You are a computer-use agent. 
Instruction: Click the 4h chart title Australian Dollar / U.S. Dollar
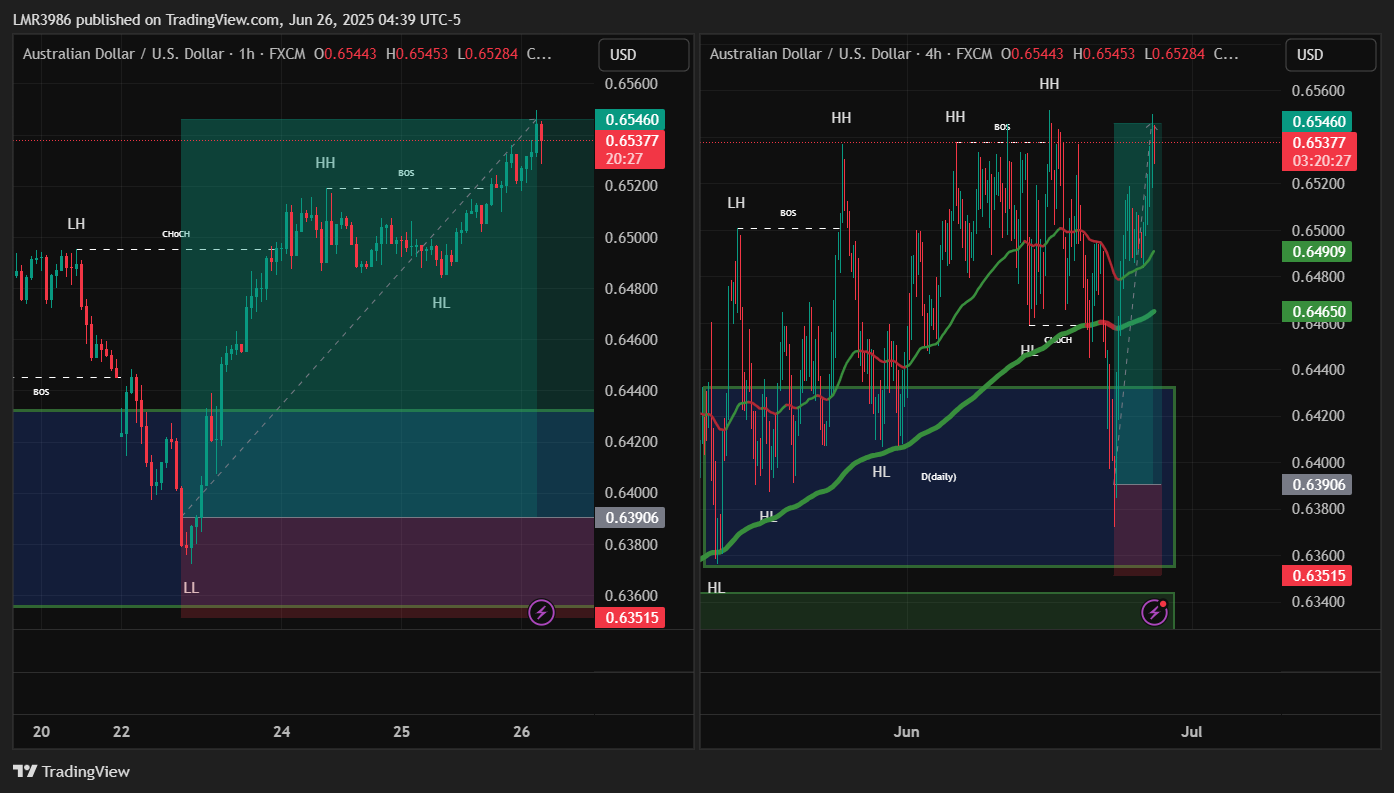tap(810, 54)
